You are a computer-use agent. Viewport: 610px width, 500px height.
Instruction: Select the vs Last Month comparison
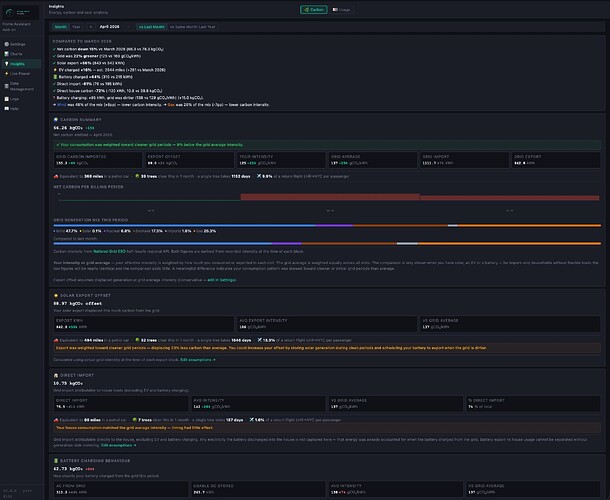(x=151, y=27)
